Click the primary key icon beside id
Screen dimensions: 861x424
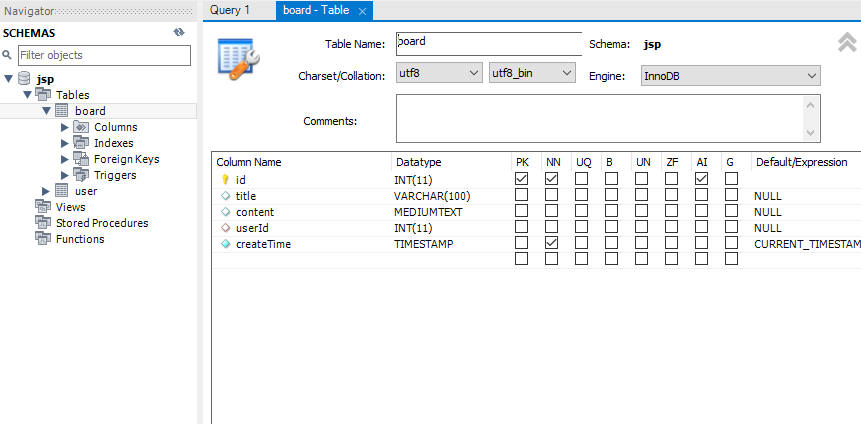click(x=225, y=179)
